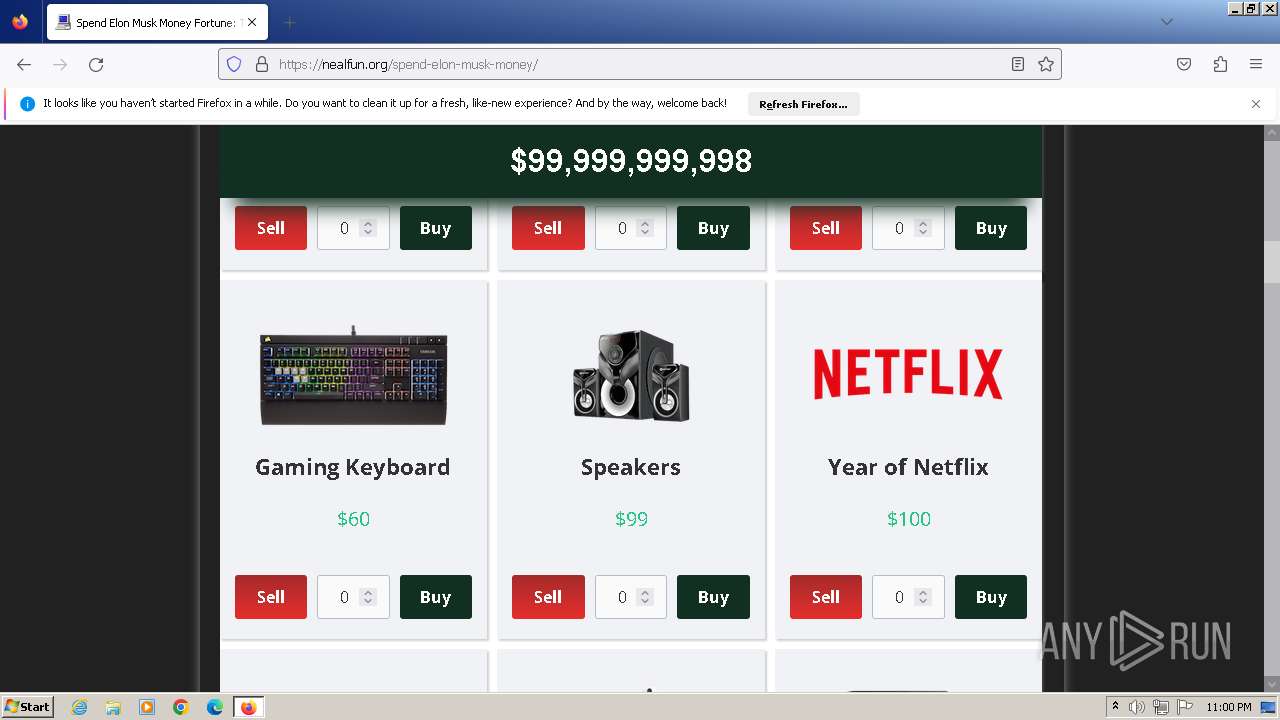Go back using the browser back arrow
The width and height of the screenshot is (1280, 720).
click(24, 64)
